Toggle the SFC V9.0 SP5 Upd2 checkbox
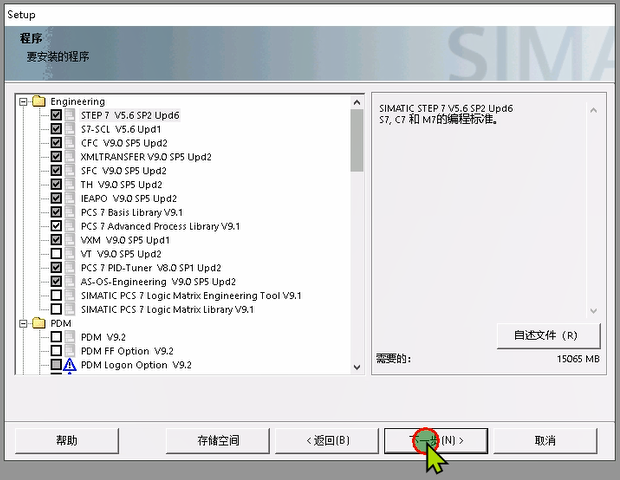Screen dimensions: 620x480 point(56,170)
